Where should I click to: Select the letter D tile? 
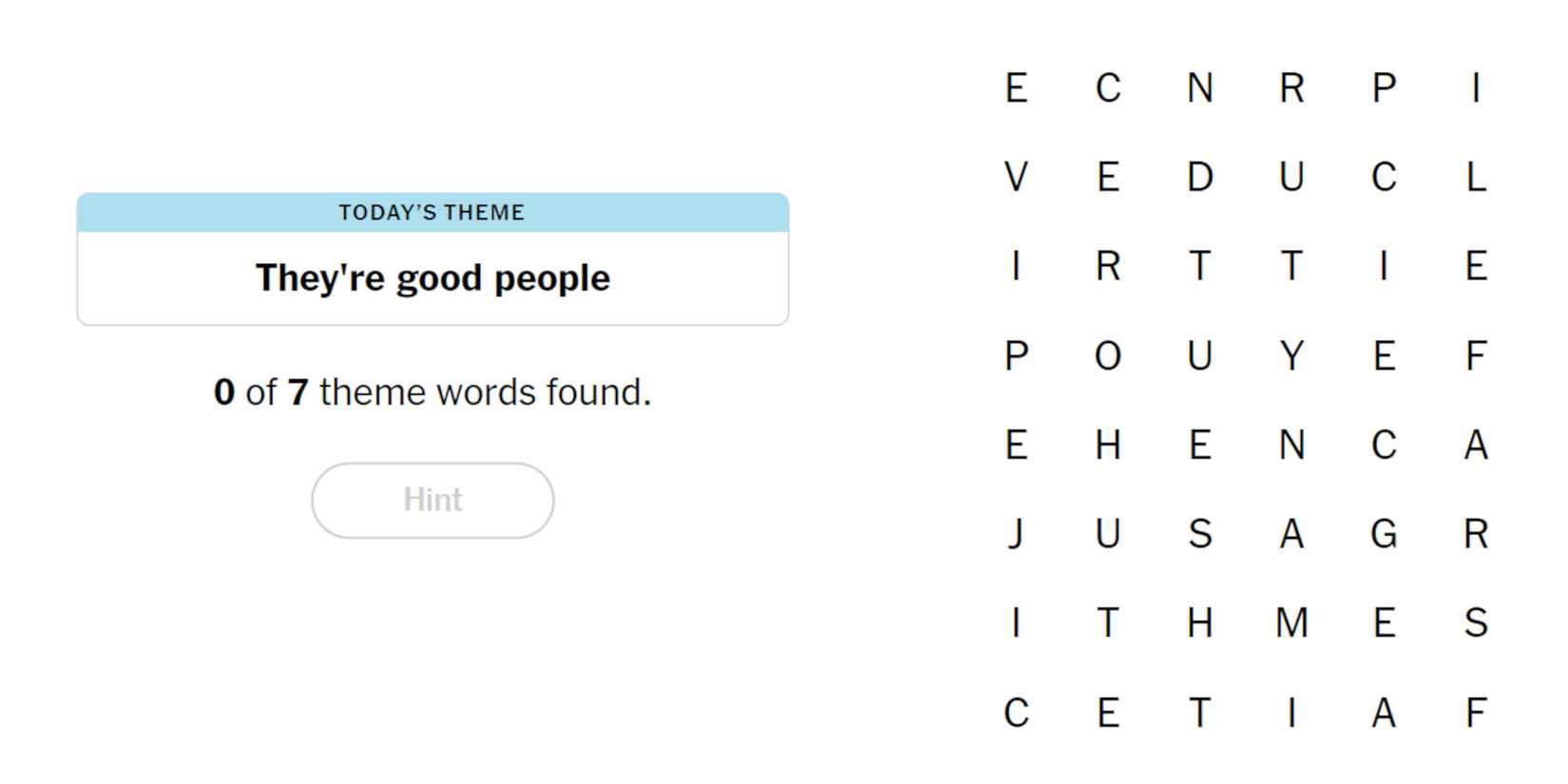[1199, 177]
